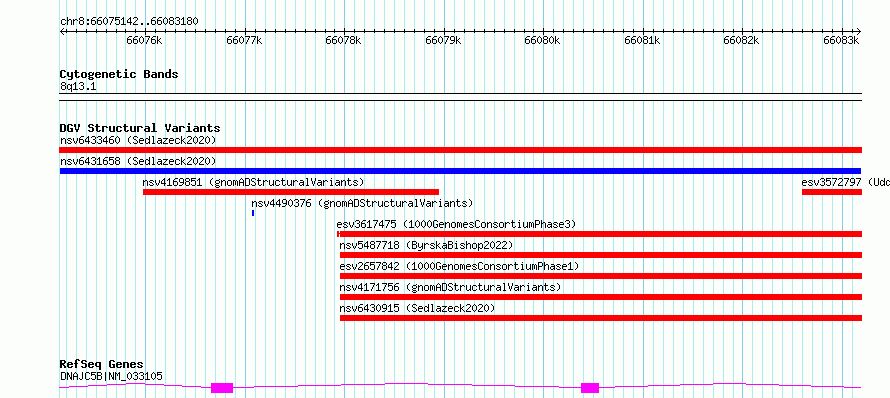The height and width of the screenshot is (398, 890).
Task: Open the nsv5487718 (ByrskaBishop2022) label
Action: (426, 245)
